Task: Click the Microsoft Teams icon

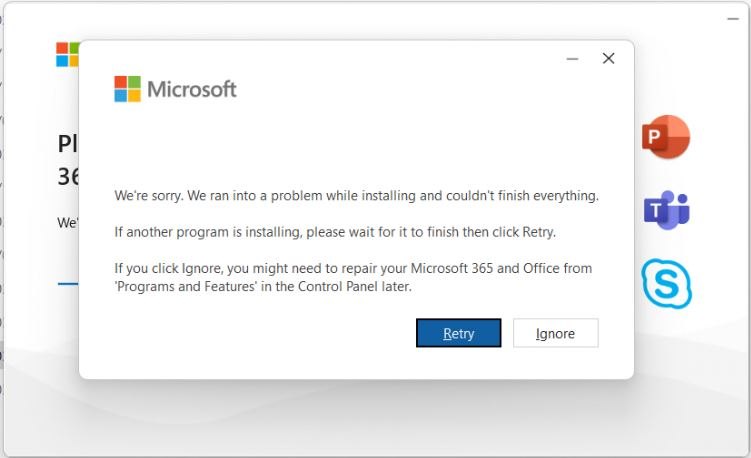Action: click(x=666, y=210)
